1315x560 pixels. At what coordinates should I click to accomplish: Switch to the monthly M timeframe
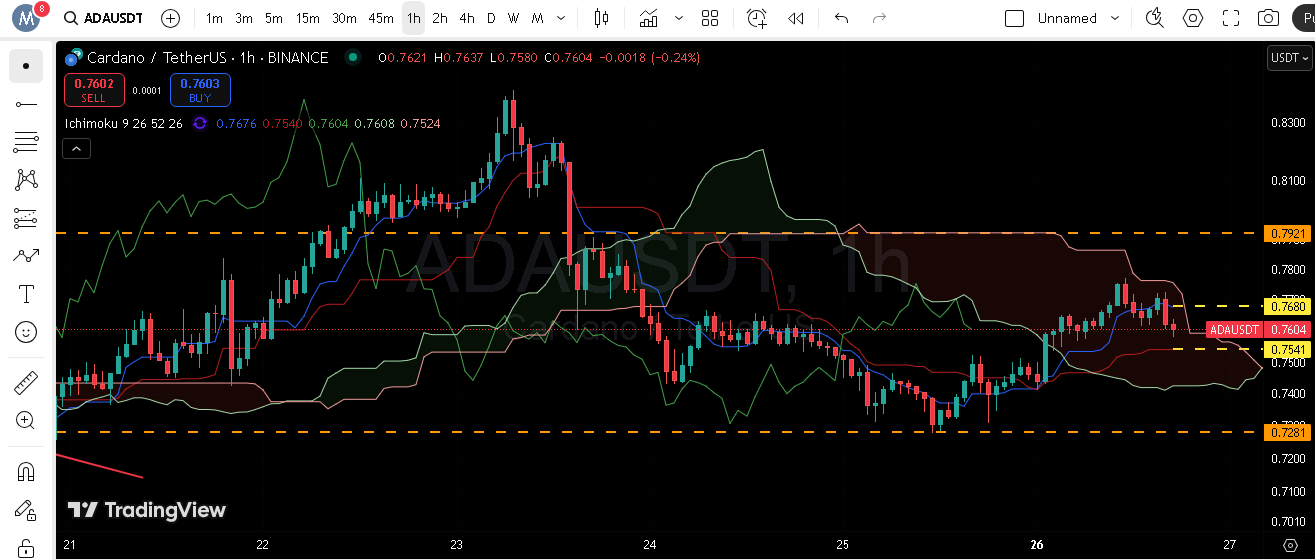click(537, 18)
